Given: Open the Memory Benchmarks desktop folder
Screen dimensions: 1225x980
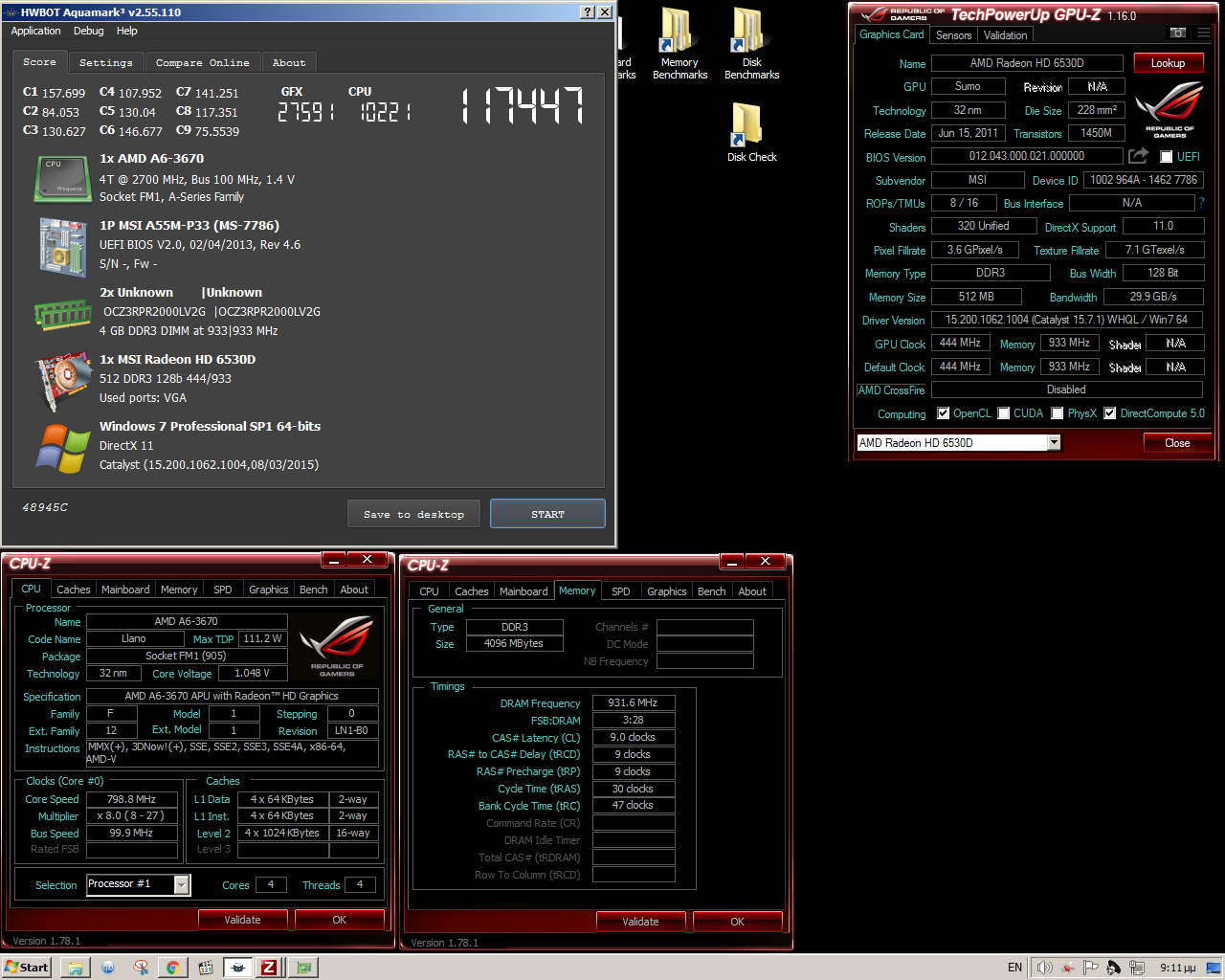Looking at the screenshot, I should [679, 43].
